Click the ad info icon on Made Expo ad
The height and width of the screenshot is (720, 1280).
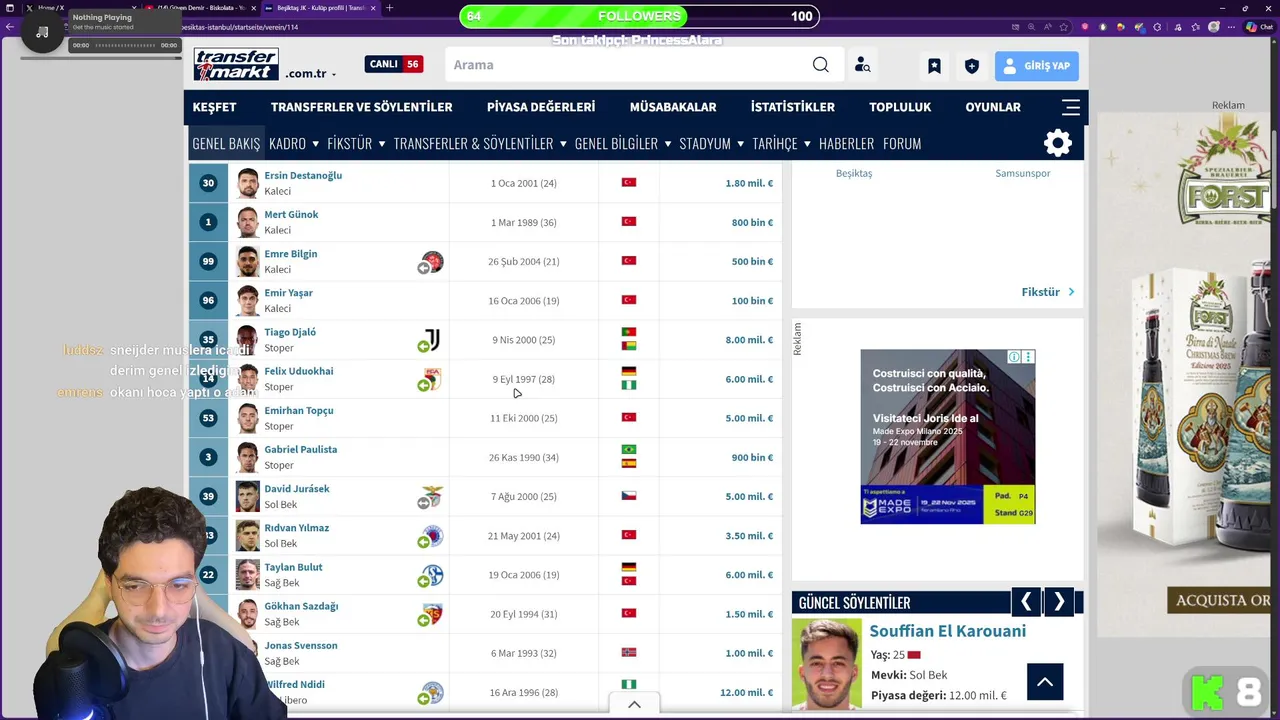[1014, 357]
